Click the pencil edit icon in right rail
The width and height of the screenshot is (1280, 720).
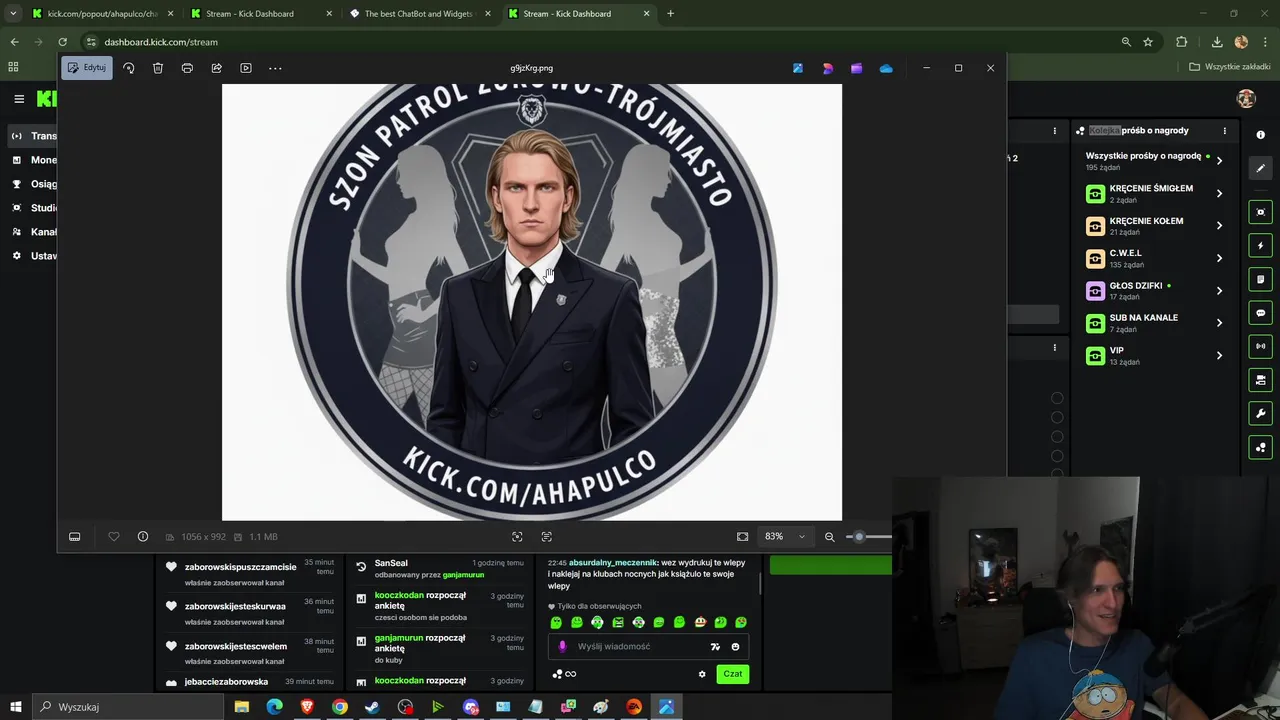pyautogui.click(x=1260, y=168)
